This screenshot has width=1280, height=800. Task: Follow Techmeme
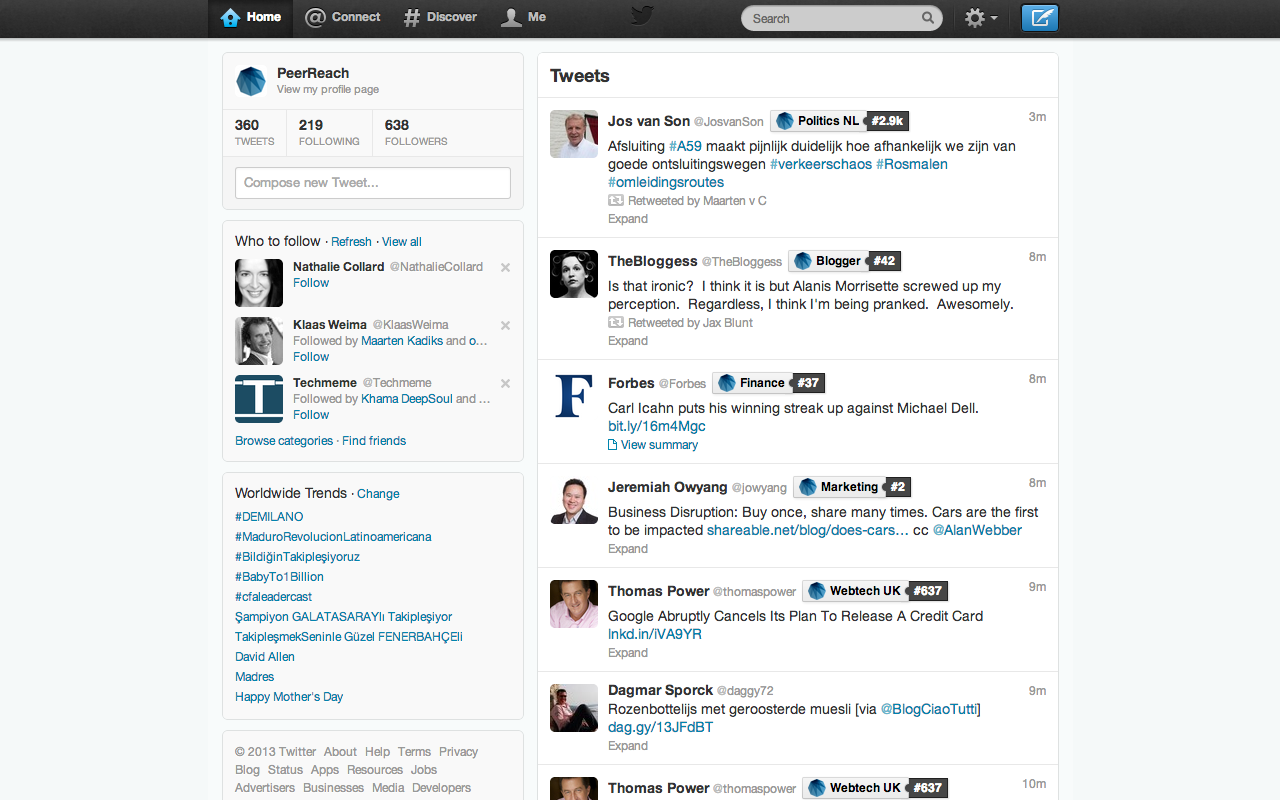[x=311, y=415]
